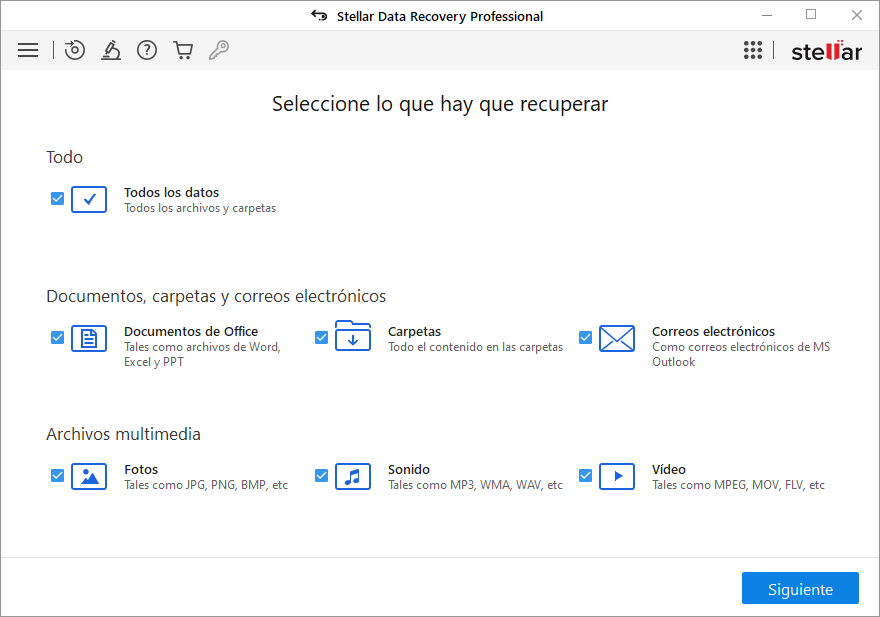The width and height of the screenshot is (880, 617).
Task: Click the Fotos picture icon
Action: (x=89, y=476)
